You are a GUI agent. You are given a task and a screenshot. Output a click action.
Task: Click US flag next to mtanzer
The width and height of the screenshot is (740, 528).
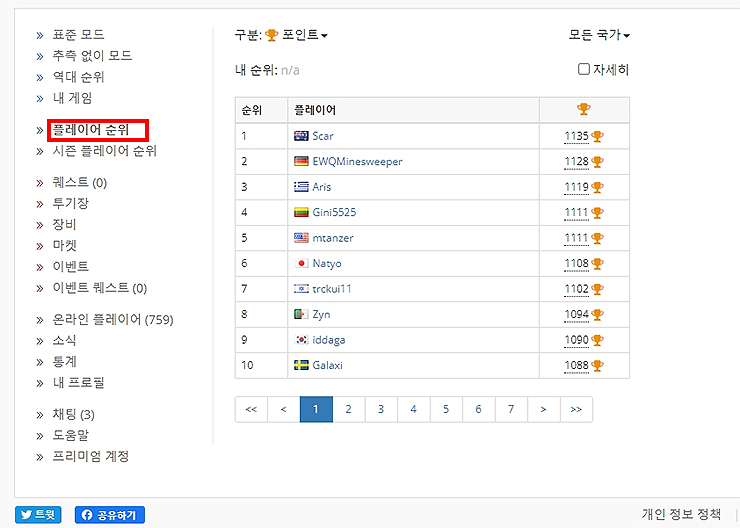coord(301,238)
